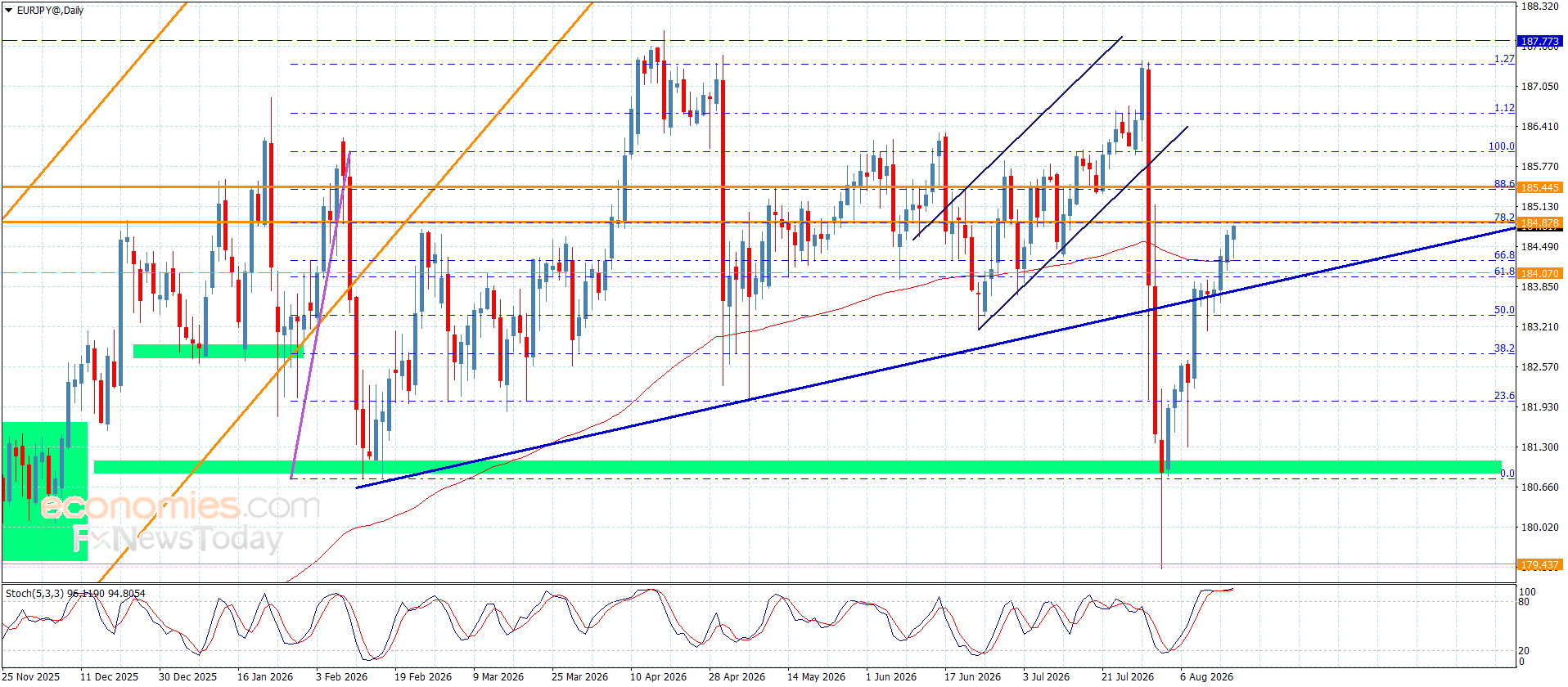Click the orange 179.437 price label

coord(1540,564)
